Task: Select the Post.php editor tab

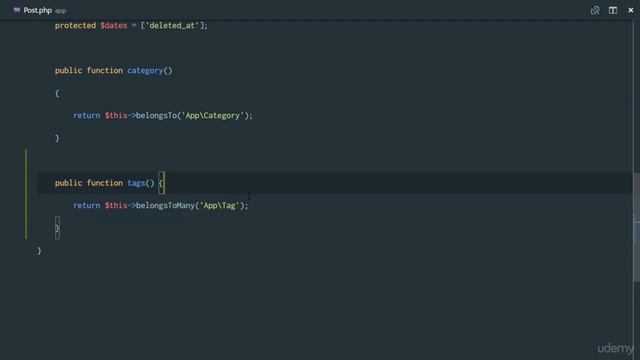Action: pos(39,10)
